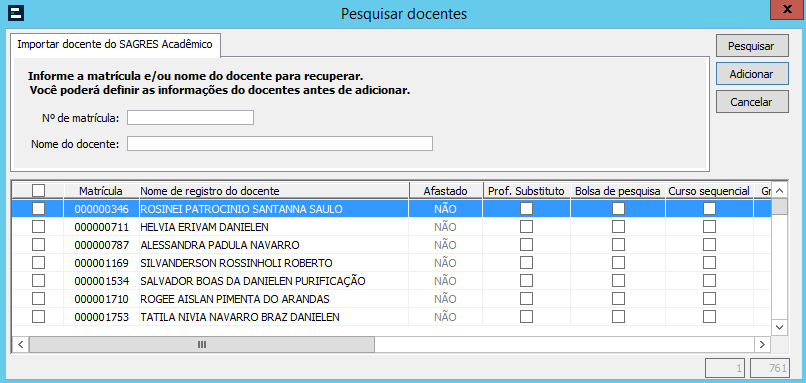This screenshot has width=806, height=383.
Task: Click the application icon in the title bar
Action: tap(17, 13)
